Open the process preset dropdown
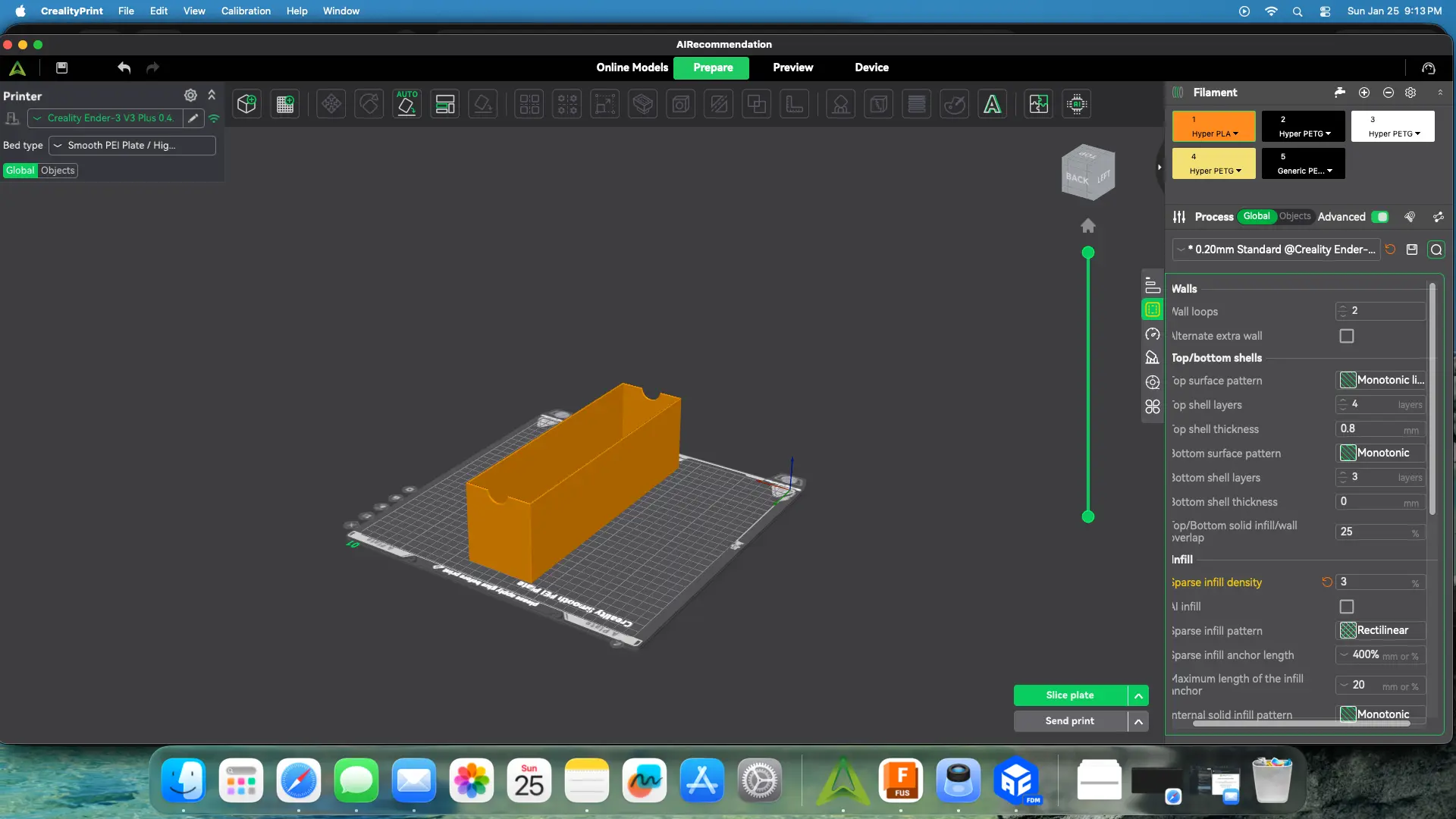Viewport: 1456px width, 819px height. pyautogui.click(x=1276, y=249)
